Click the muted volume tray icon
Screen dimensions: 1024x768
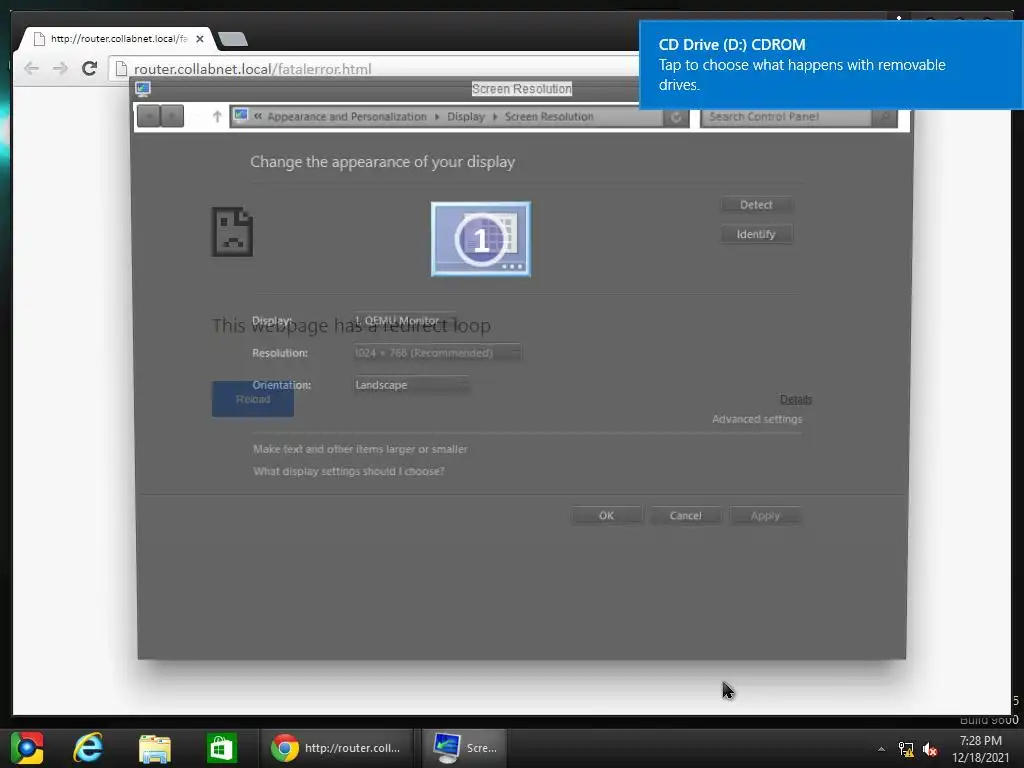(x=929, y=749)
